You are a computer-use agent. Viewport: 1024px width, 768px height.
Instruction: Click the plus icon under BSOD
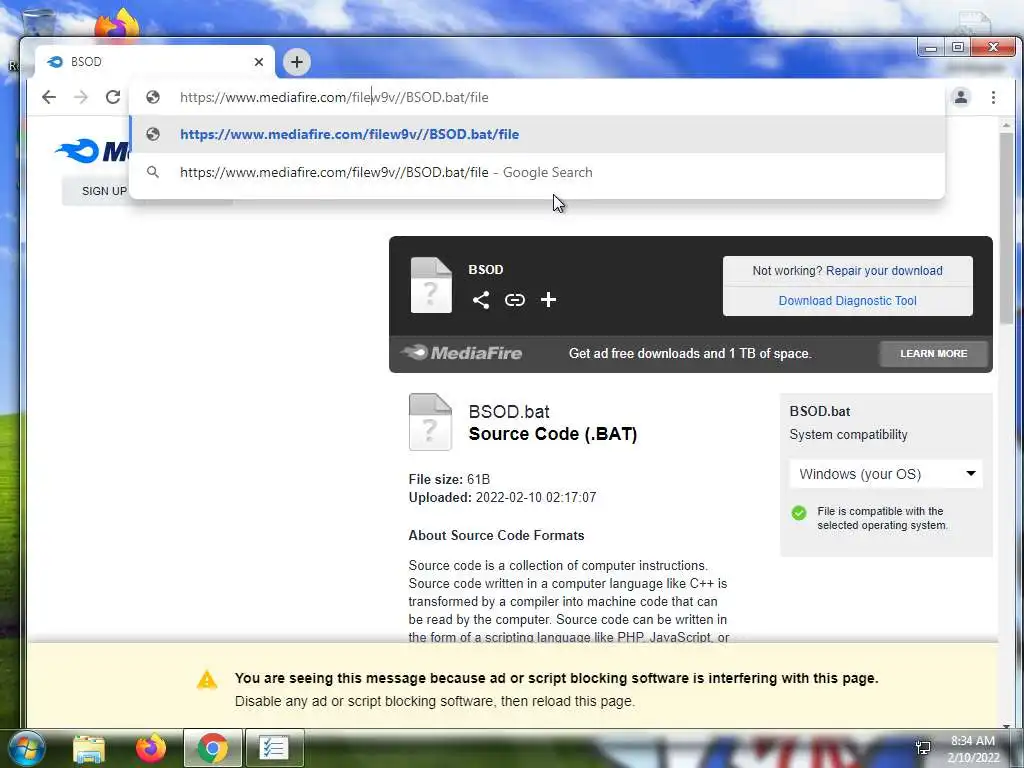(x=549, y=300)
